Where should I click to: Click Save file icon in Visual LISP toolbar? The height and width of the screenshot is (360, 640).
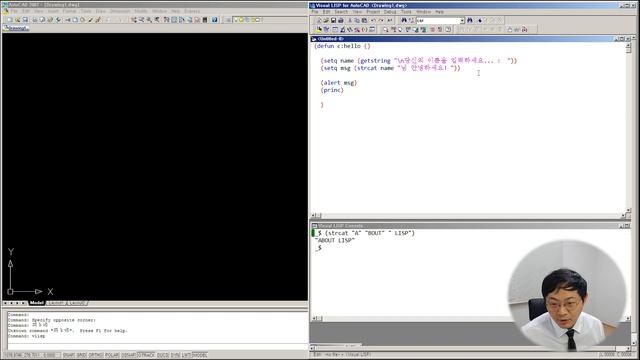tap(333, 20)
